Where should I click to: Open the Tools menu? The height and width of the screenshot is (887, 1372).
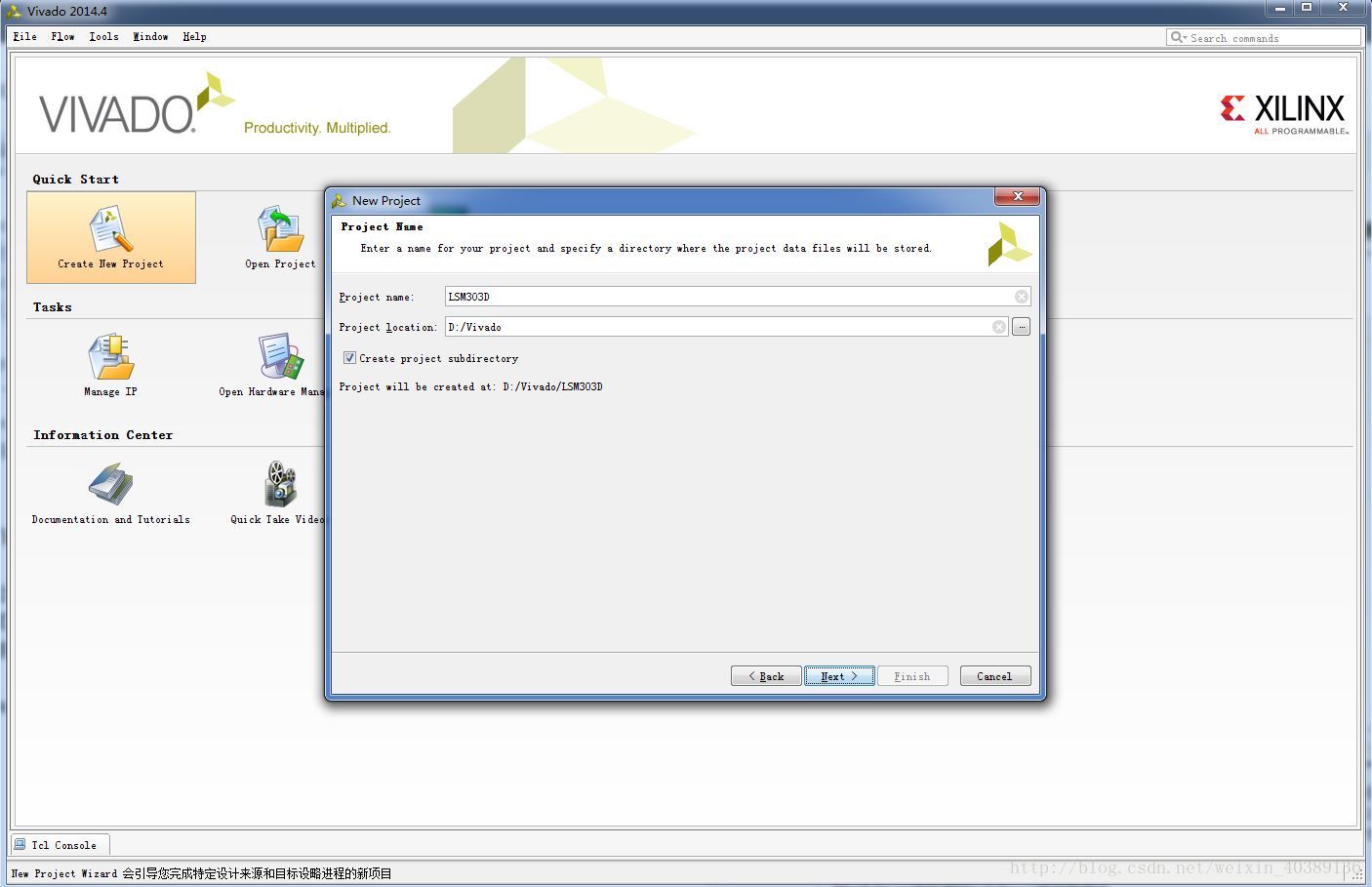pyautogui.click(x=103, y=37)
